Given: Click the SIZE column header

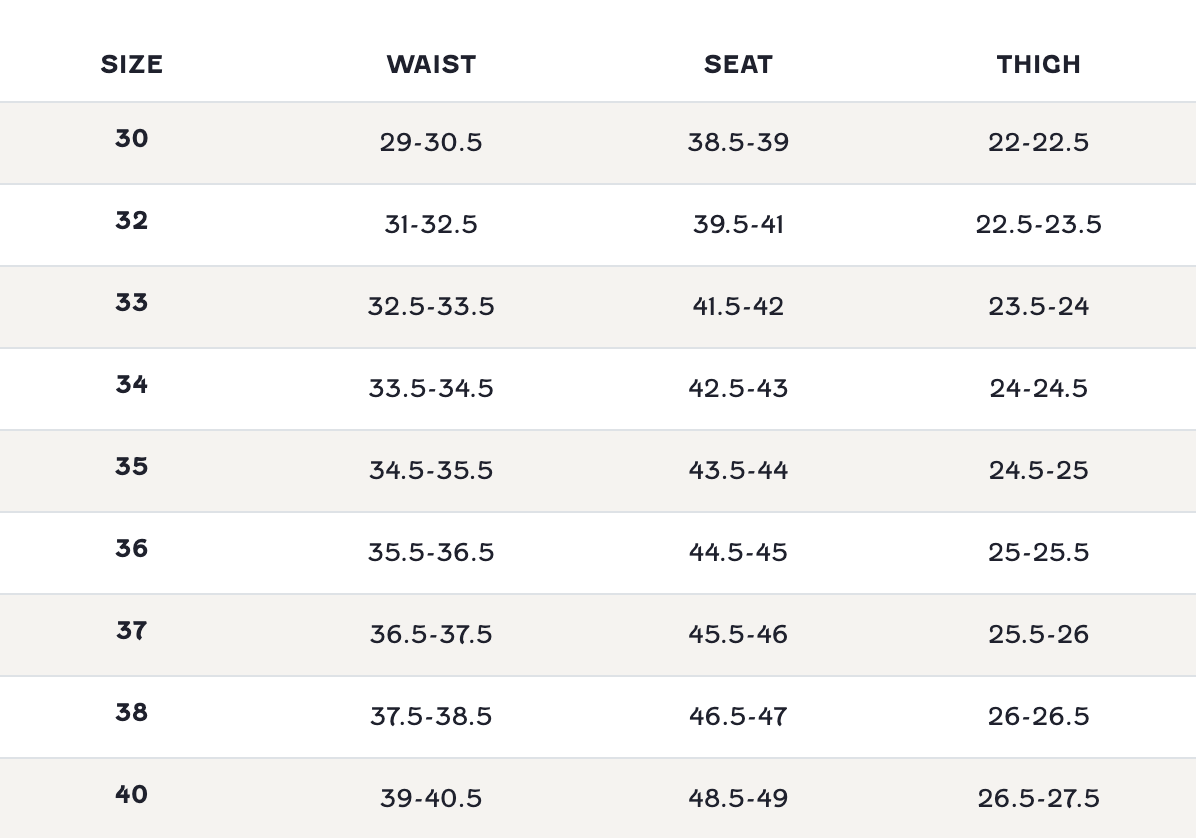Looking at the screenshot, I should coord(131,65).
